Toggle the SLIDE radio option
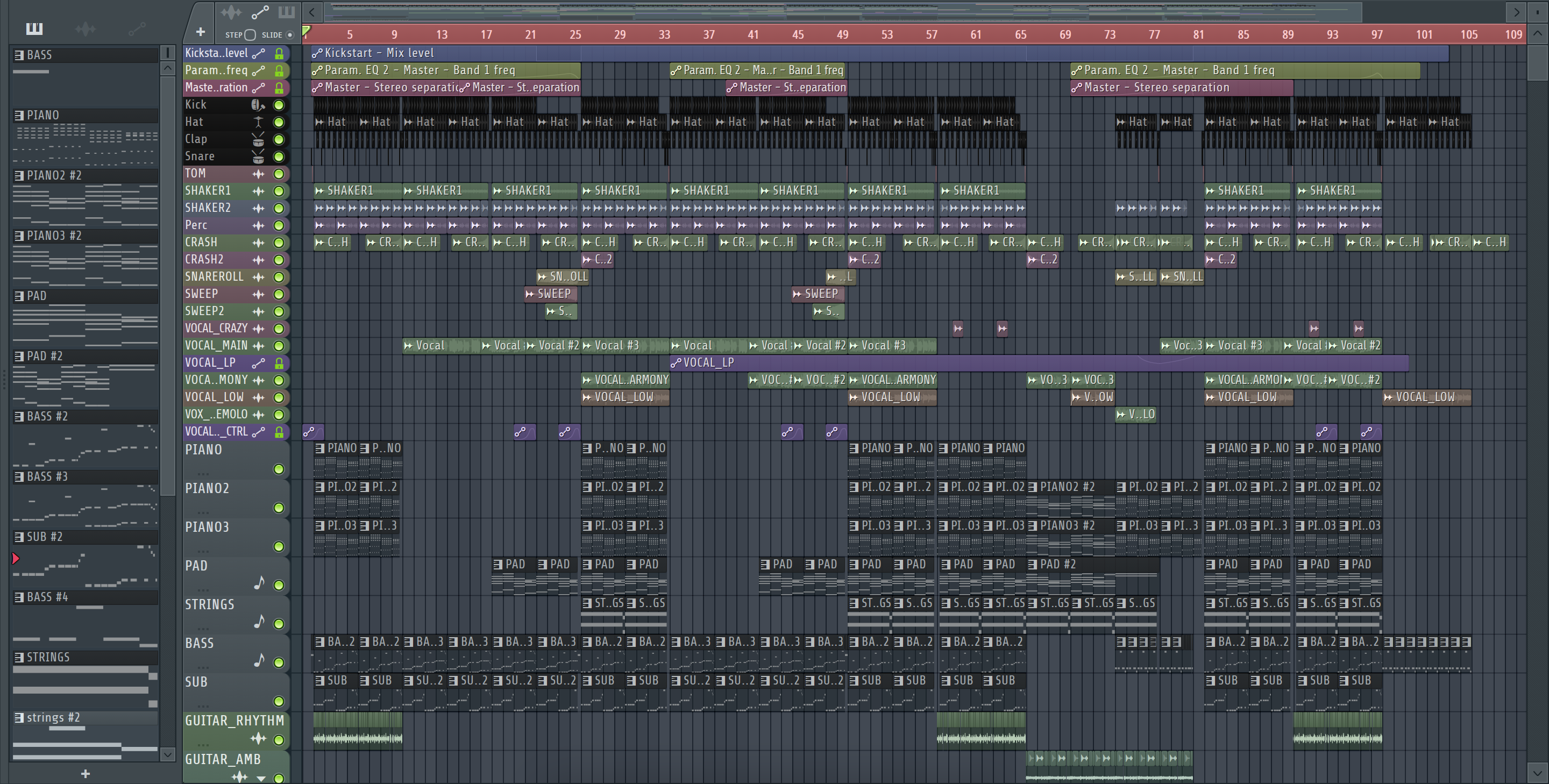This screenshot has height=784, width=1549. tap(290, 35)
